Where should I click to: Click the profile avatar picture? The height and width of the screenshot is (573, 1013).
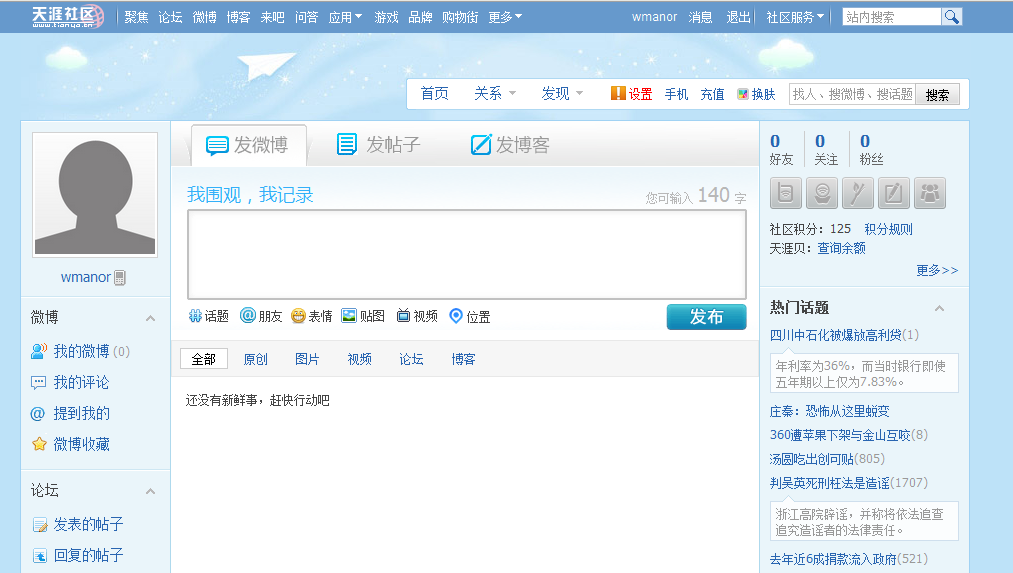pyautogui.click(x=95, y=194)
